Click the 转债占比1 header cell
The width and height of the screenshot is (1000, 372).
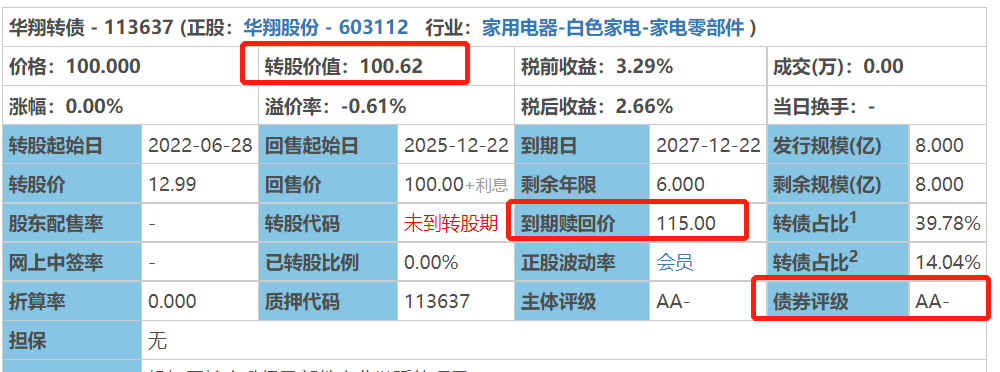pyautogui.click(x=838, y=223)
